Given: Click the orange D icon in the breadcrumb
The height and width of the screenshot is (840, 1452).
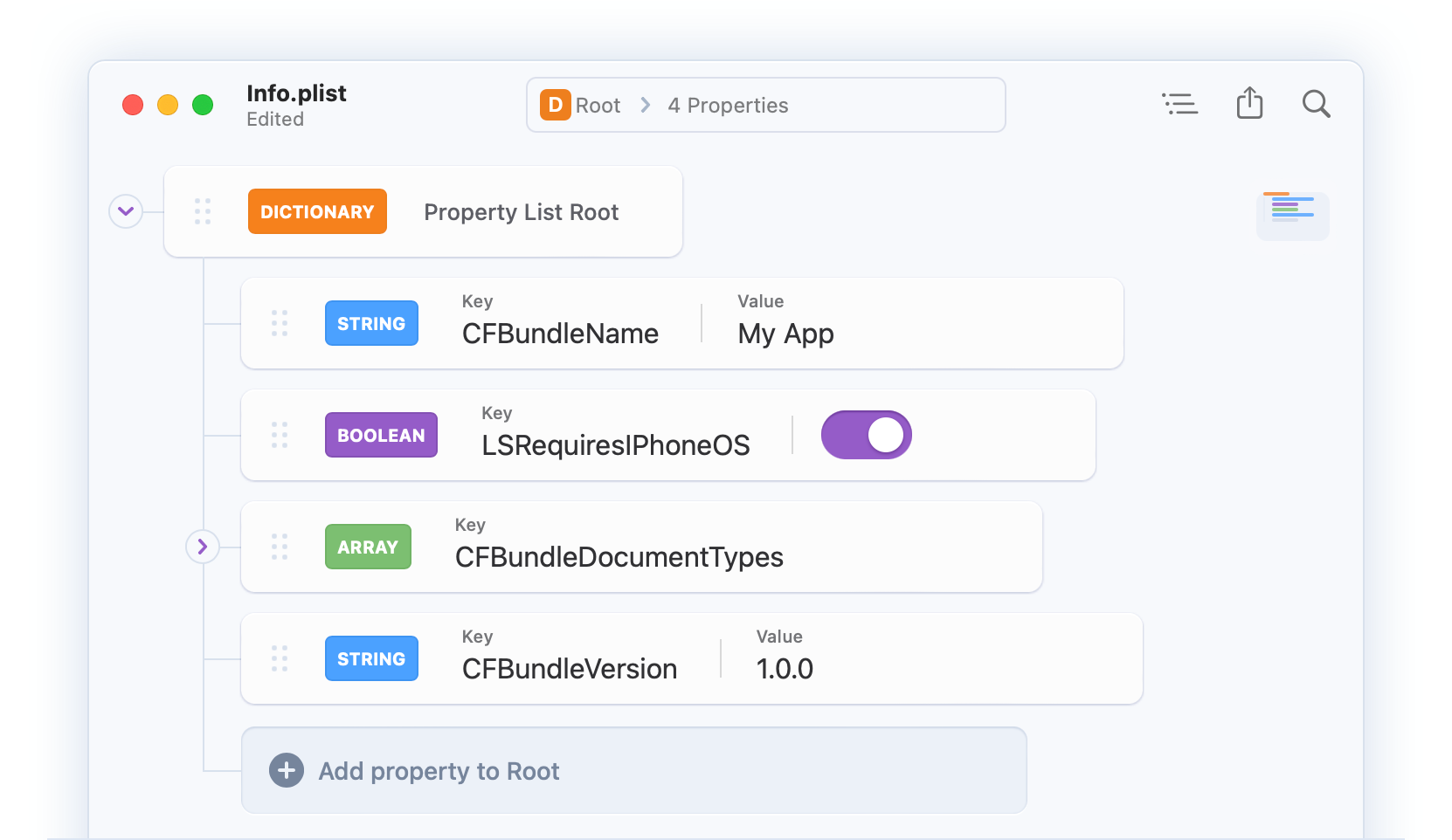Looking at the screenshot, I should [556, 105].
